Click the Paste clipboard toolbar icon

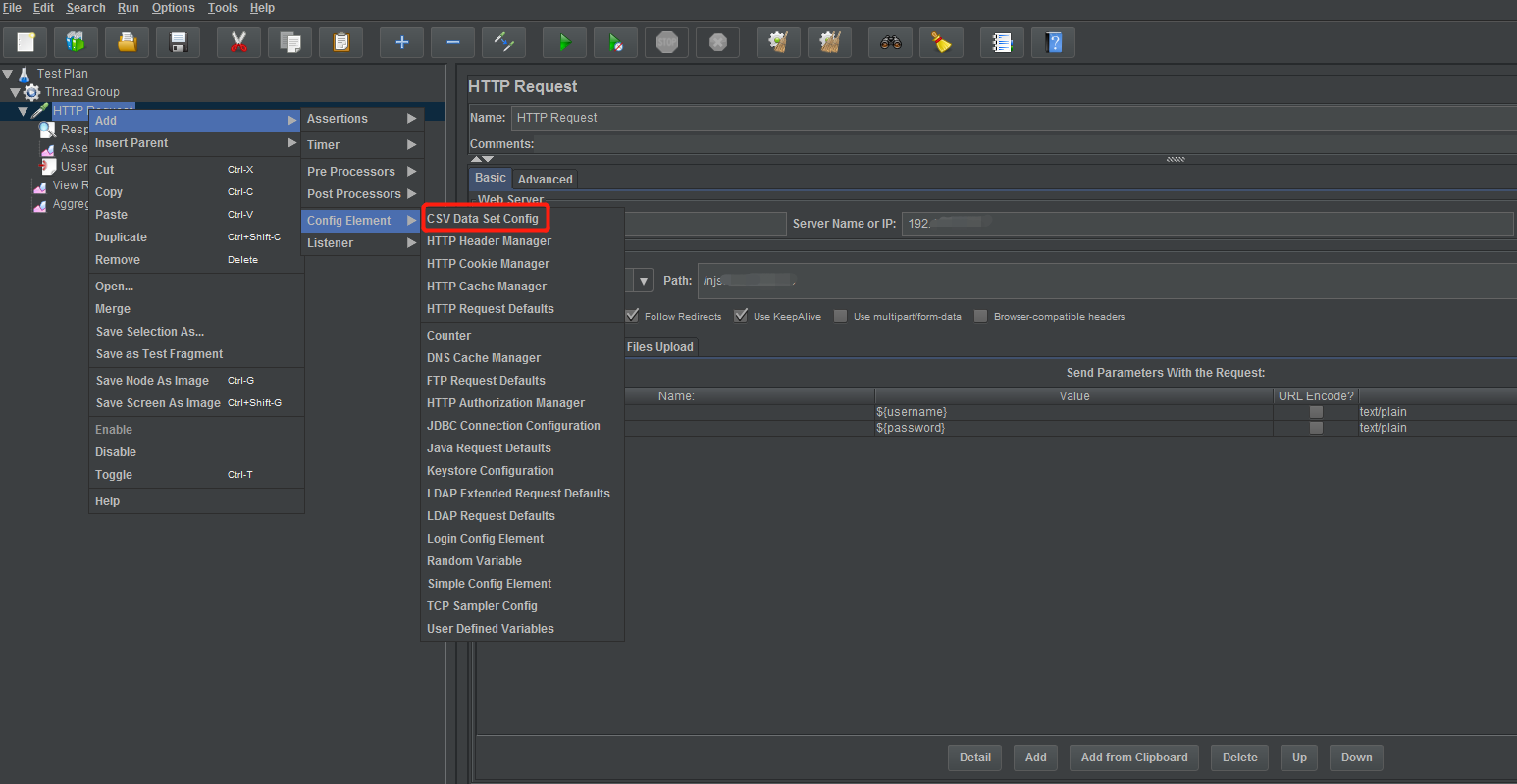pyautogui.click(x=341, y=42)
